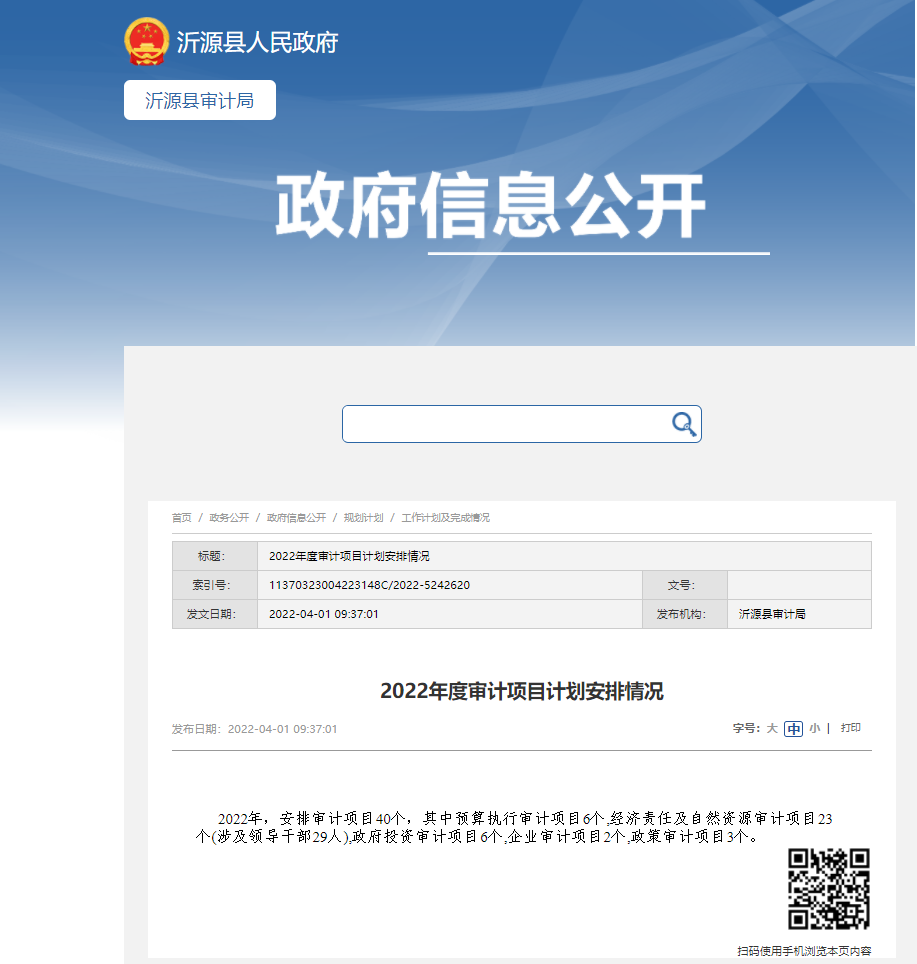Viewport: 917px width, 964px height.
Task: Click the magnifier search icon
Action: coord(683,424)
